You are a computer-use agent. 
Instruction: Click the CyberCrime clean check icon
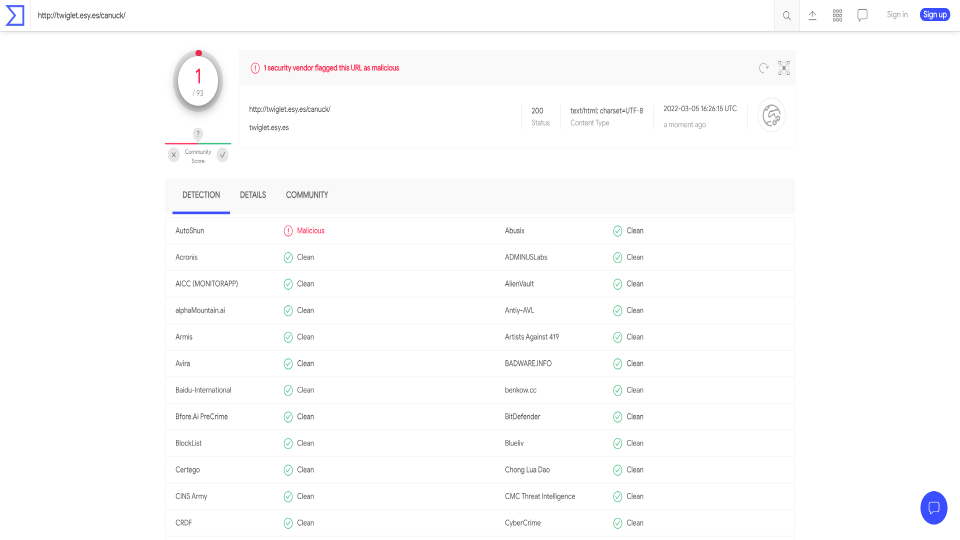click(x=618, y=523)
